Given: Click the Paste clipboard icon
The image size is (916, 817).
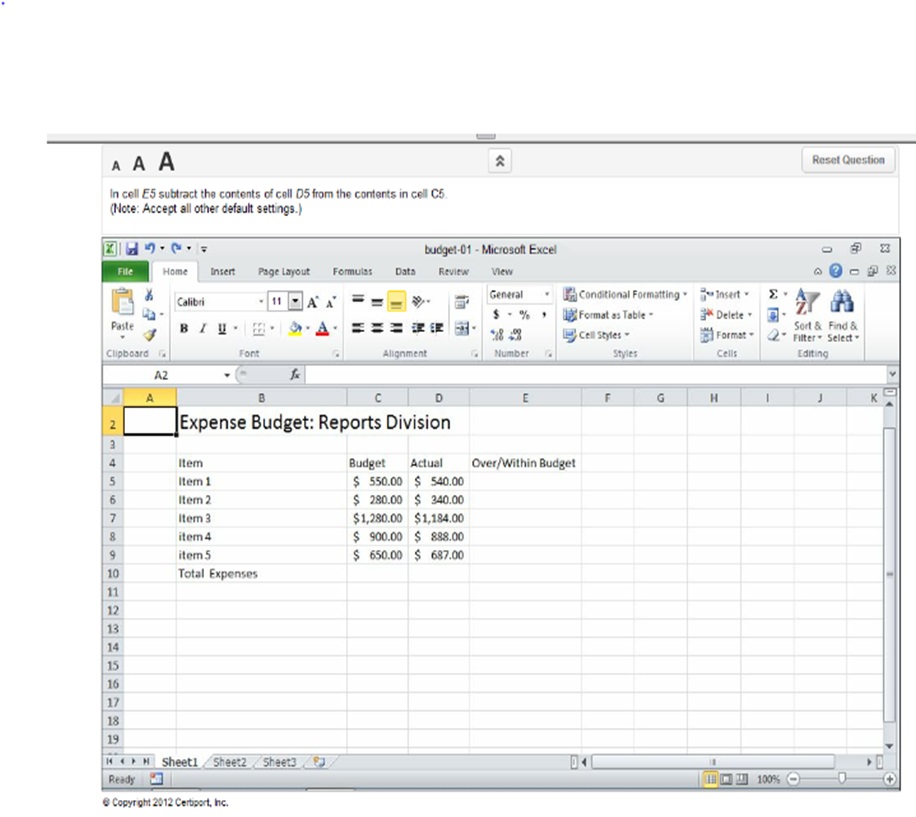Looking at the screenshot, I should coord(123,304).
